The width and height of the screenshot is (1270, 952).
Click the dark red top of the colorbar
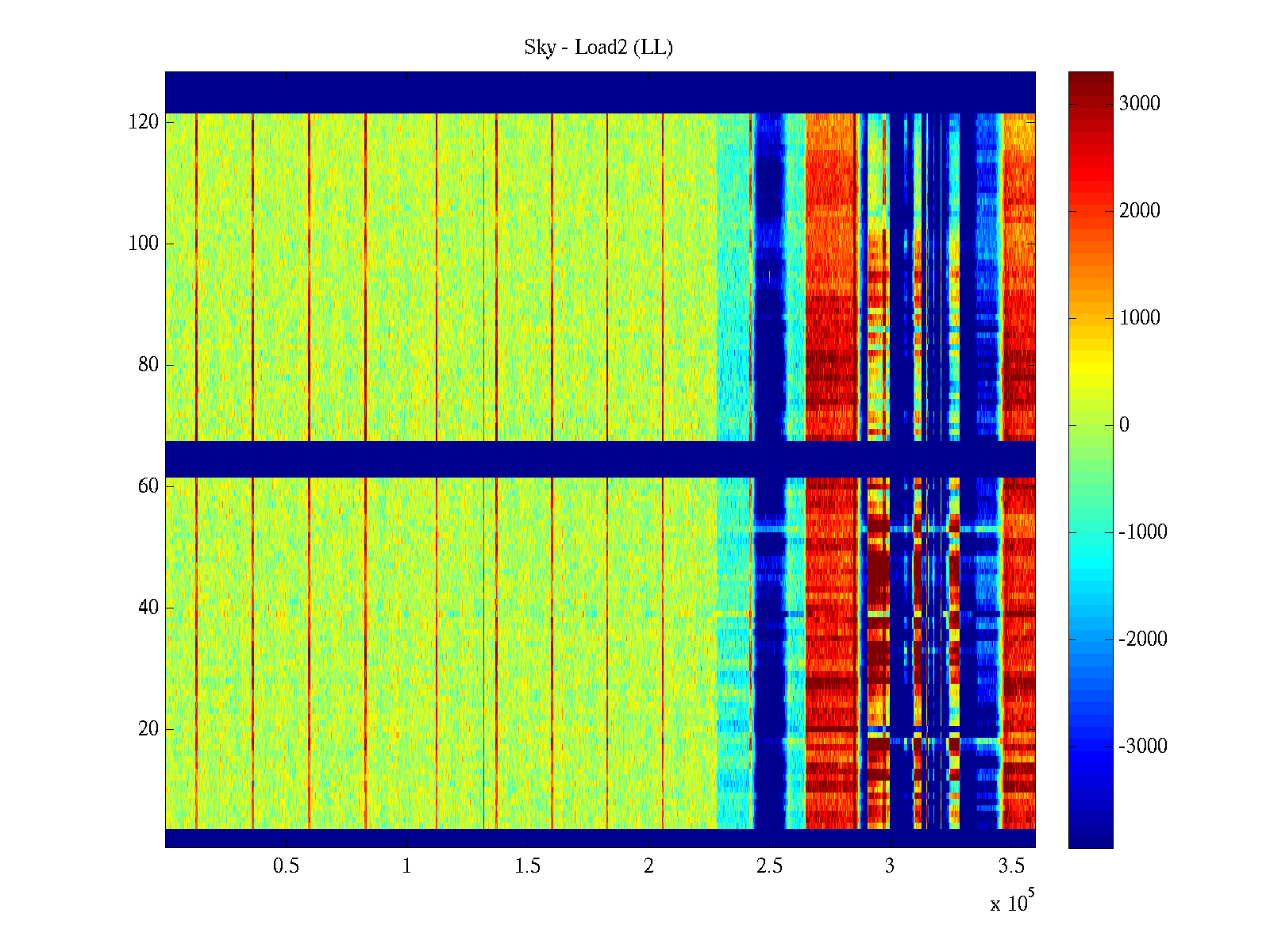[x=1091, y=79]
